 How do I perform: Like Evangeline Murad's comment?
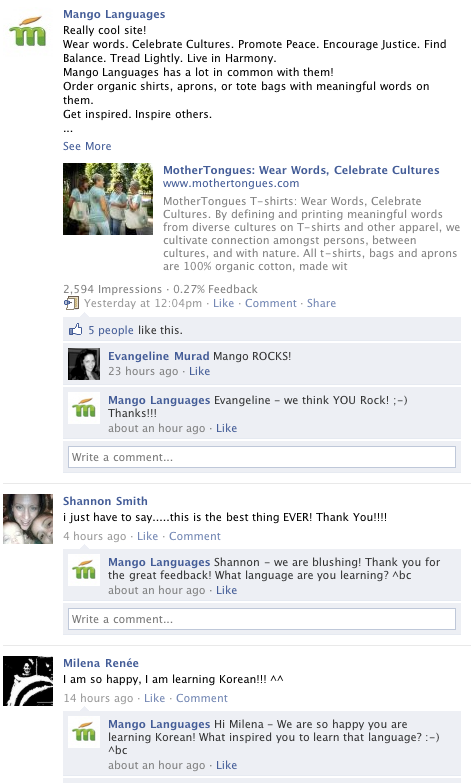199,371
